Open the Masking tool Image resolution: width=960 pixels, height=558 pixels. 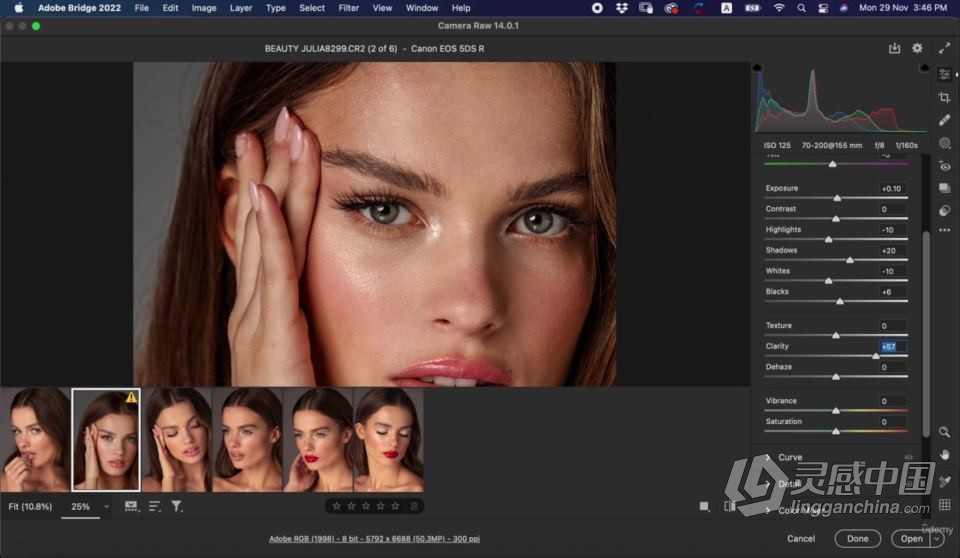[945, 143]
